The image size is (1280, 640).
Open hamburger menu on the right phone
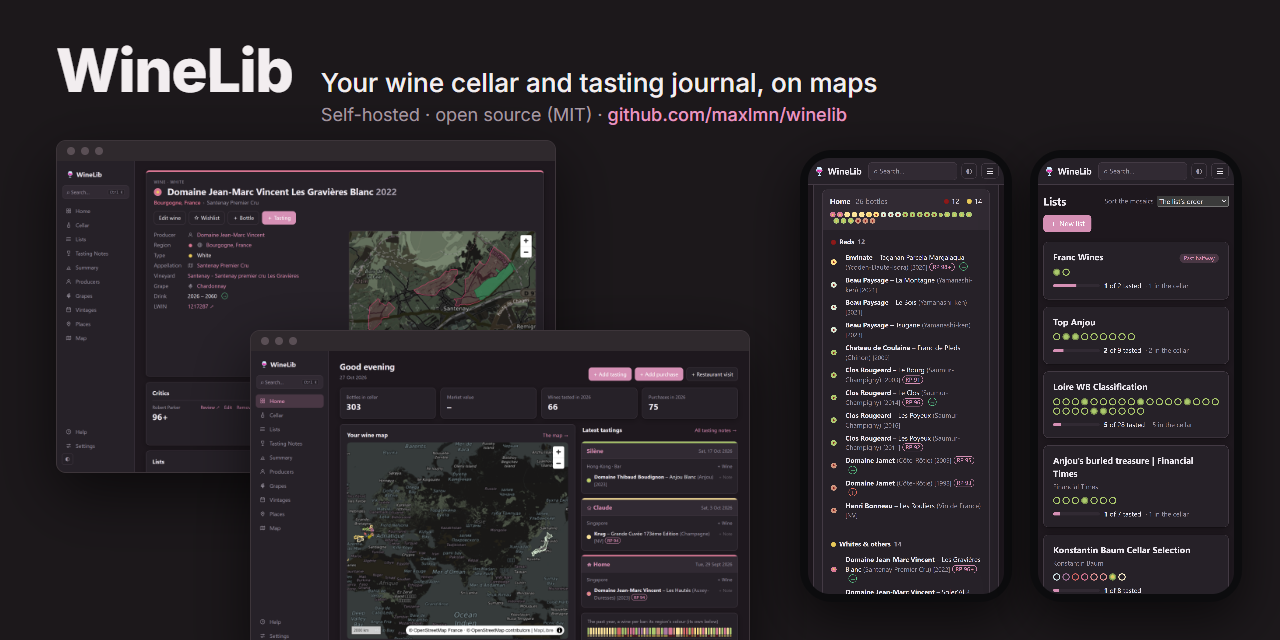click(1219, 171)
